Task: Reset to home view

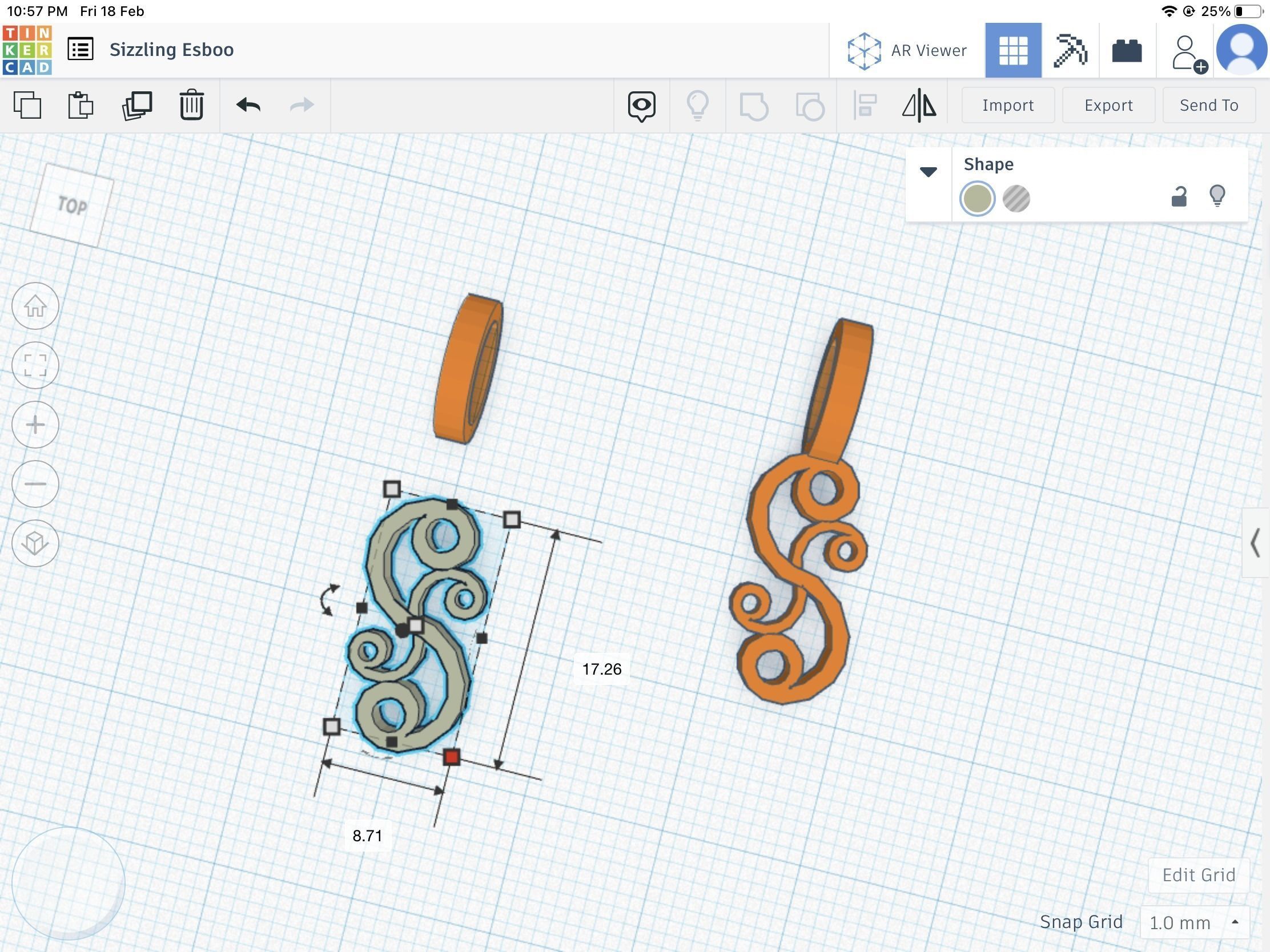Action: click(x=35, y=306)
